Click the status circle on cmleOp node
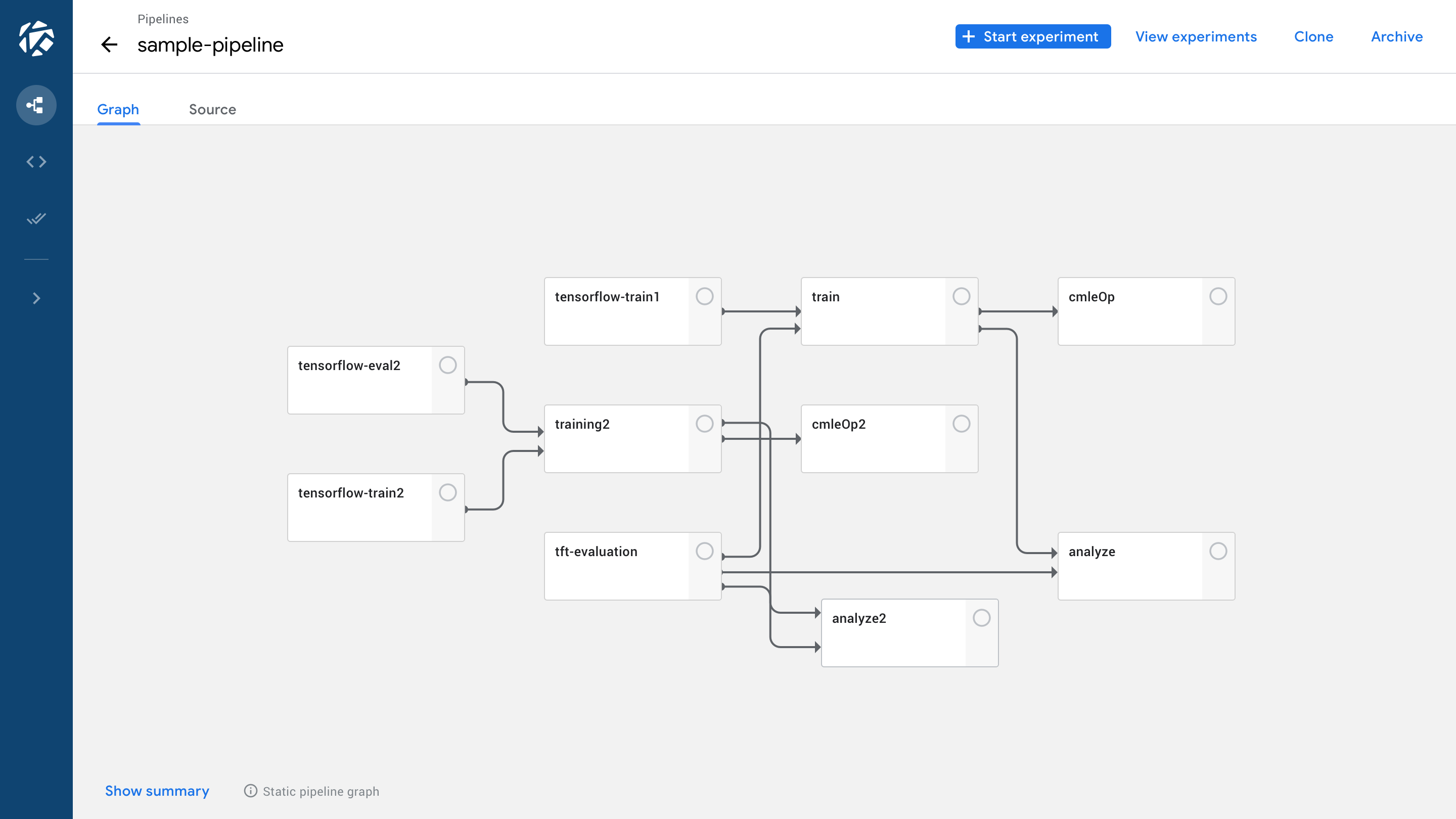The height and width of the screenshot is (819, 1456). [1218, 296]
